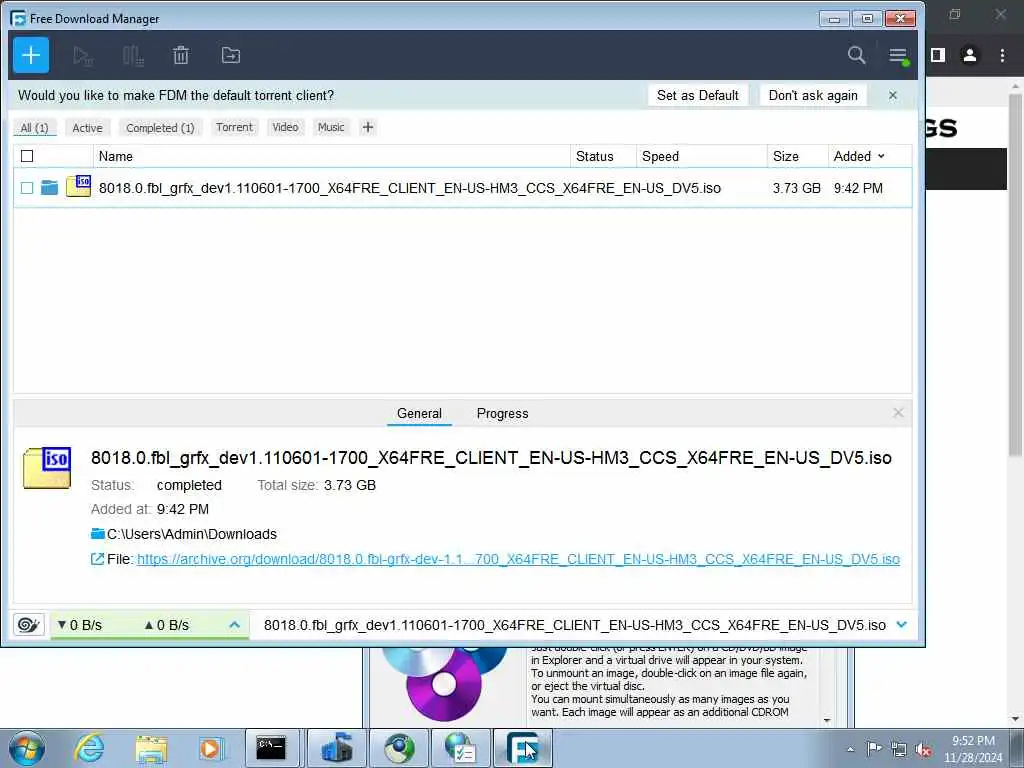Check the ISO download row checkbox
Viewport: 1024px width, 768px height.
click(27, 188)
